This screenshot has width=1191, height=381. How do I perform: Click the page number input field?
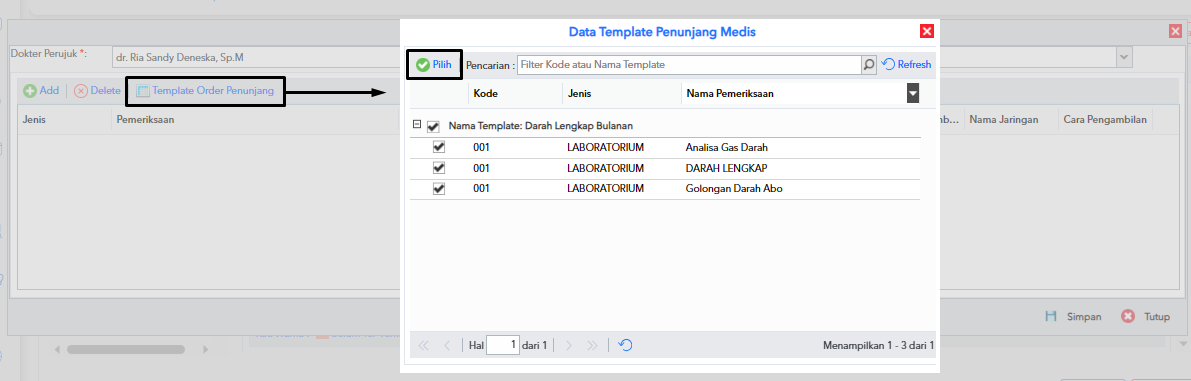point(503,345)
